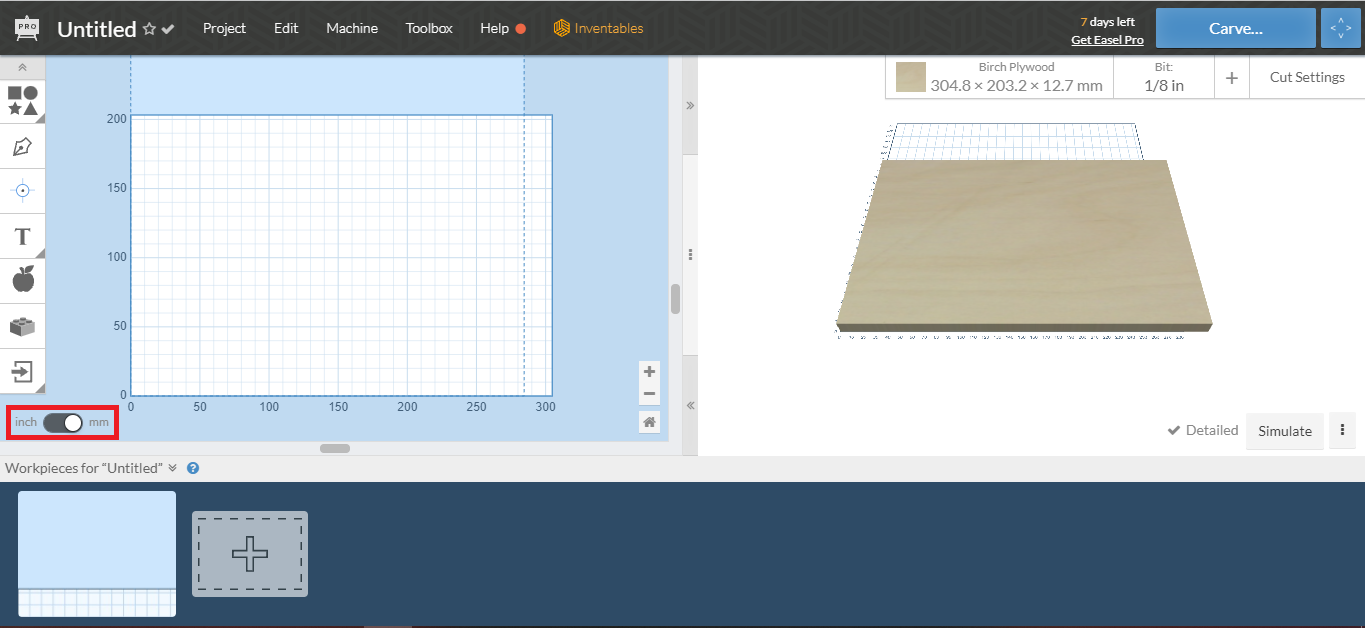Click the Help notification dot
The width and height of the screenshot is (1365, 628).
[x=520, y=29]
